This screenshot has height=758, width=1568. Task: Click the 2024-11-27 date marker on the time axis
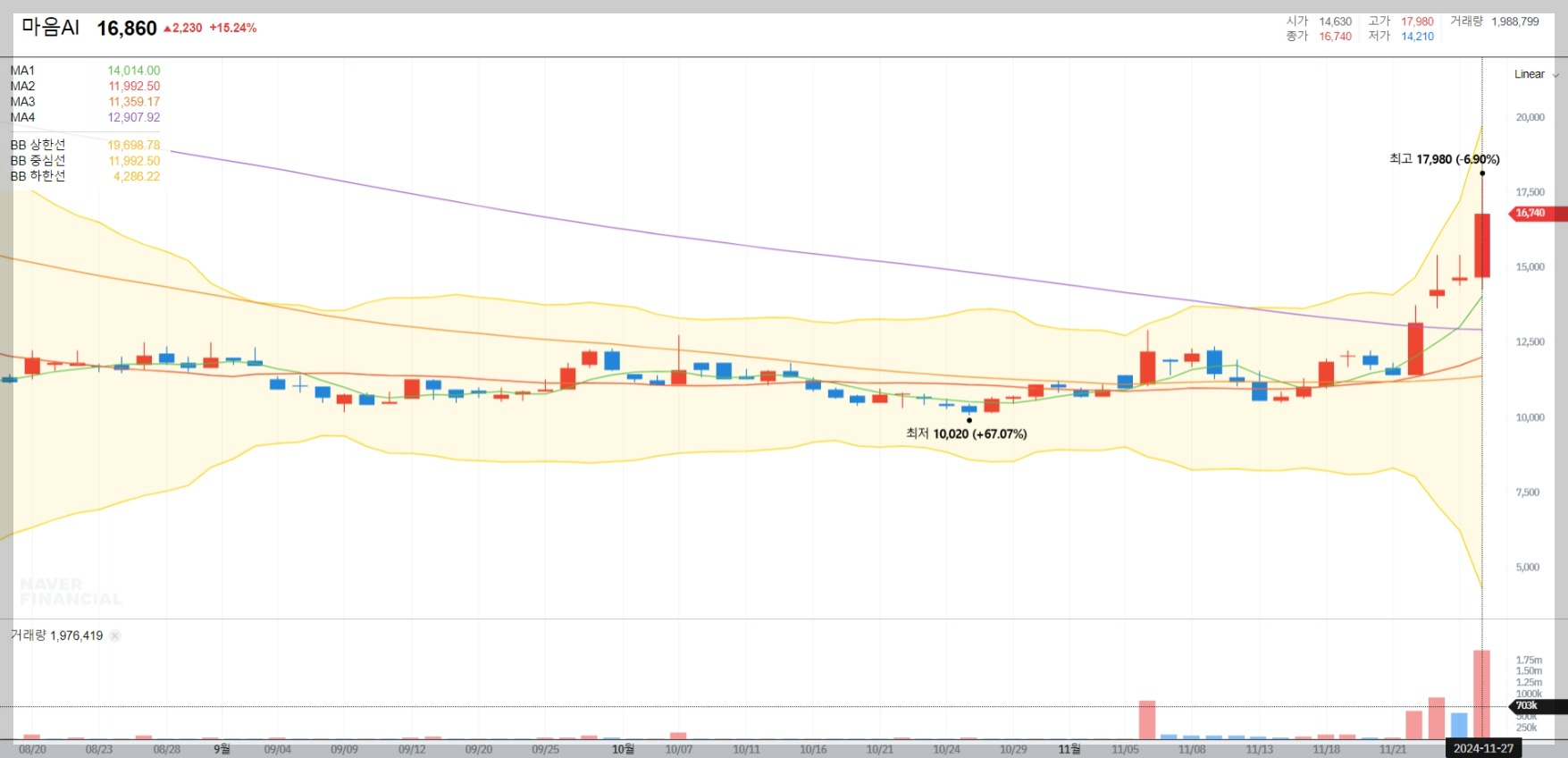1483,748
